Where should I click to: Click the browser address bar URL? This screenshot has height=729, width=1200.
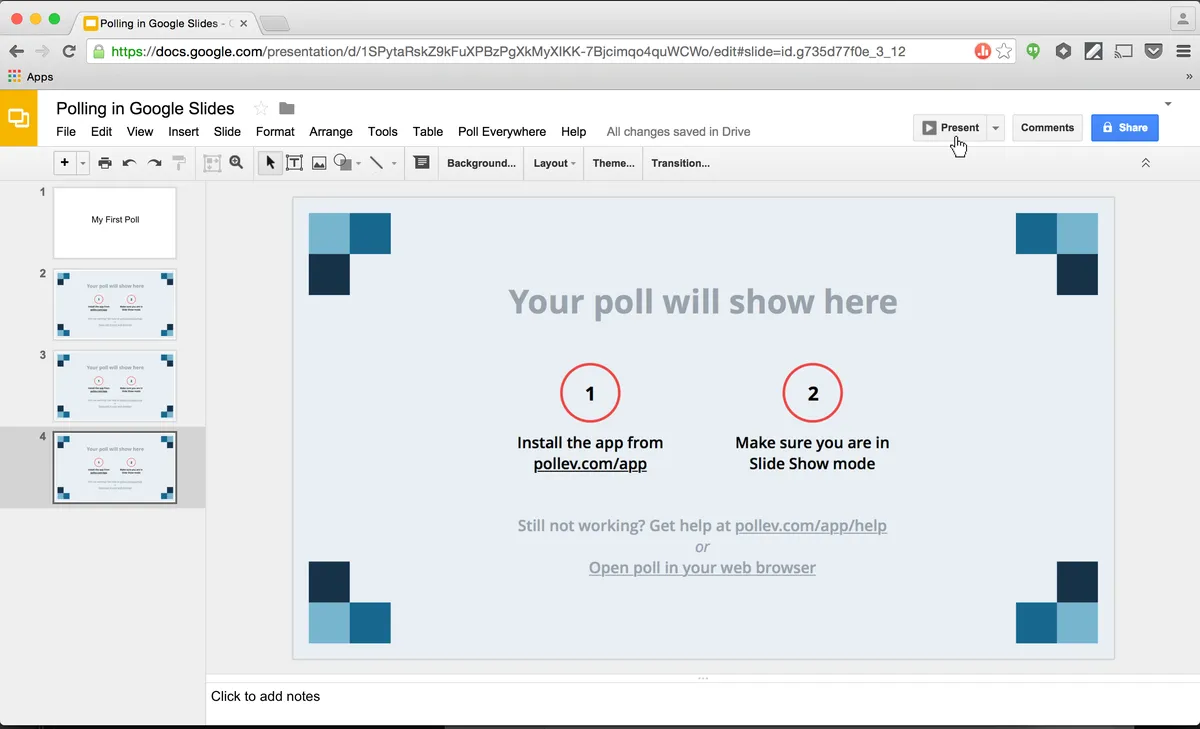[x=509, y=51]
